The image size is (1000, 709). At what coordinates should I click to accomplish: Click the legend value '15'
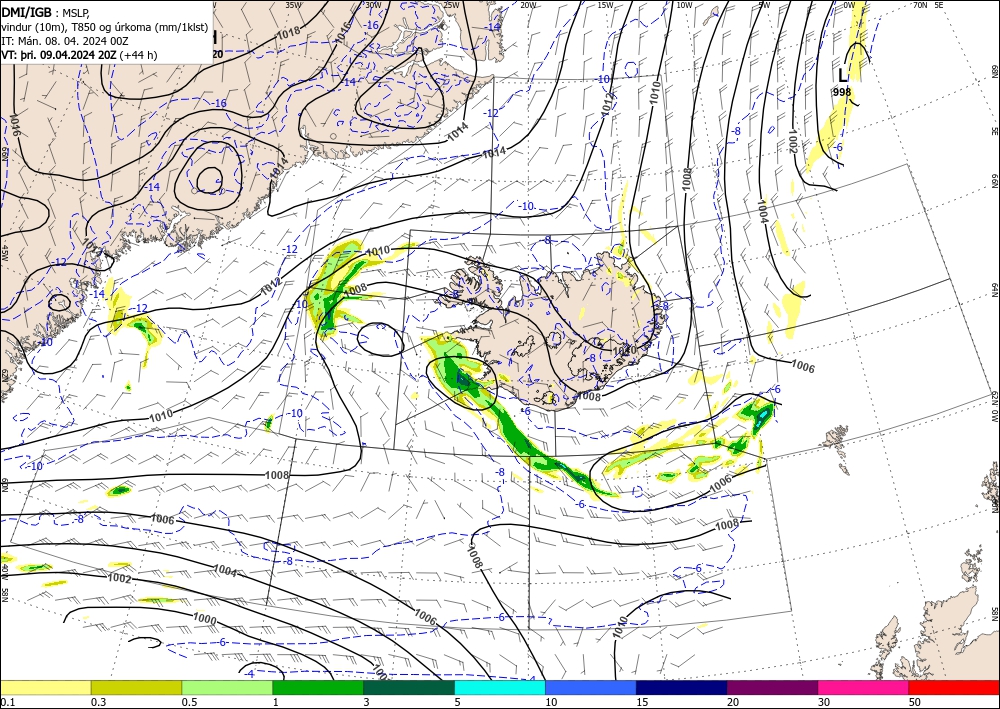tap(642, 702)
